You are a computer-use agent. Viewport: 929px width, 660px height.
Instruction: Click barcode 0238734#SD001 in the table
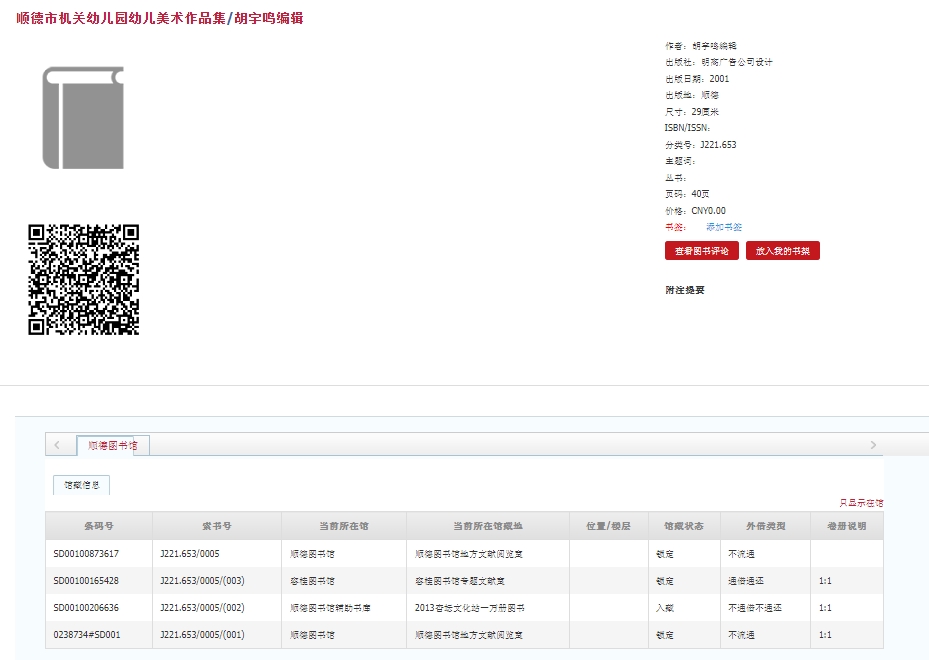point(86,634)
